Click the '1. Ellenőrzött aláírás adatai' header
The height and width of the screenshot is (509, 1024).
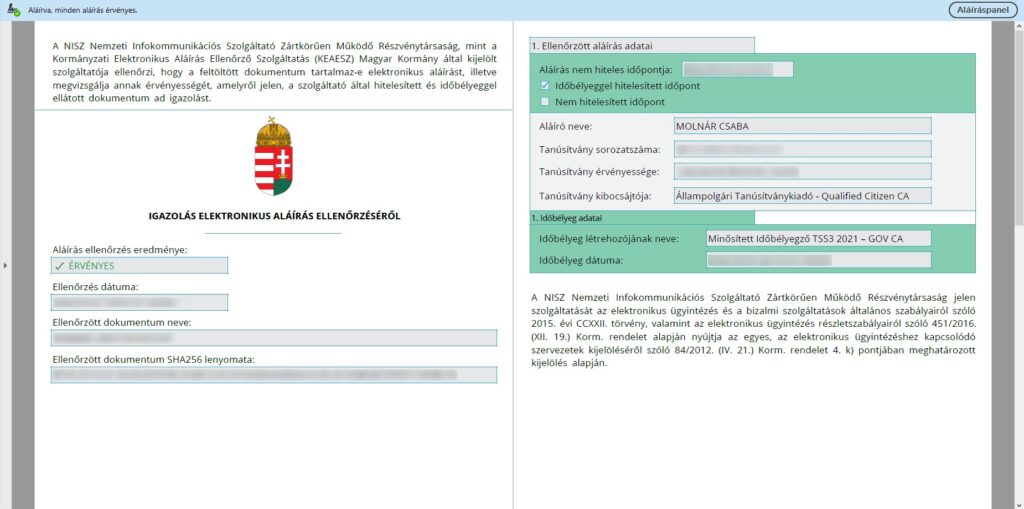click(641, 46)
